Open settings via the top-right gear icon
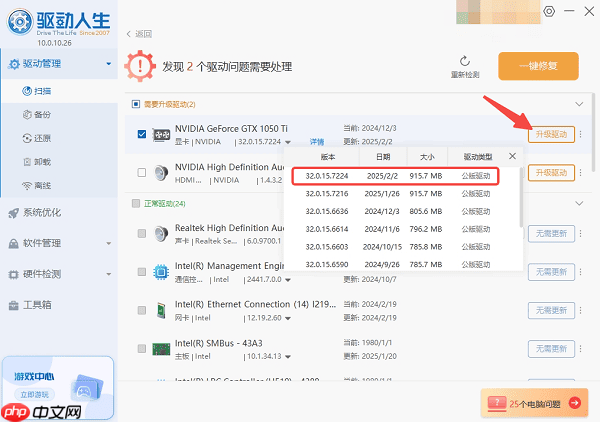This screenshot has width=600, height=422. (549, 11)
